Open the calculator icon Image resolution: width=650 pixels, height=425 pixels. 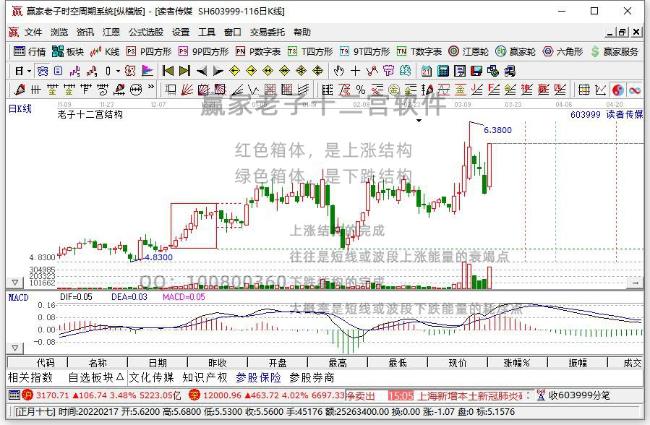(x=443, y=71)
